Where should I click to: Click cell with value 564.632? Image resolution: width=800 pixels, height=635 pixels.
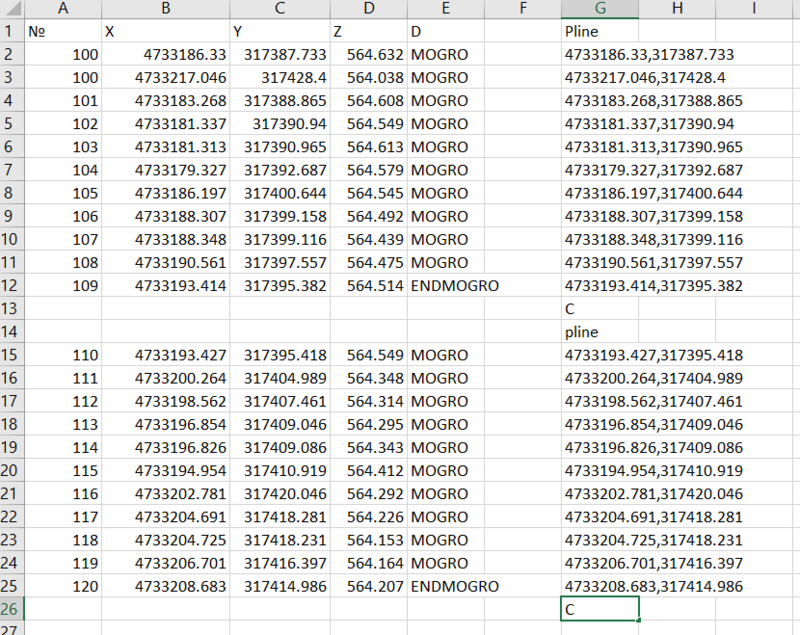[368, 55]
